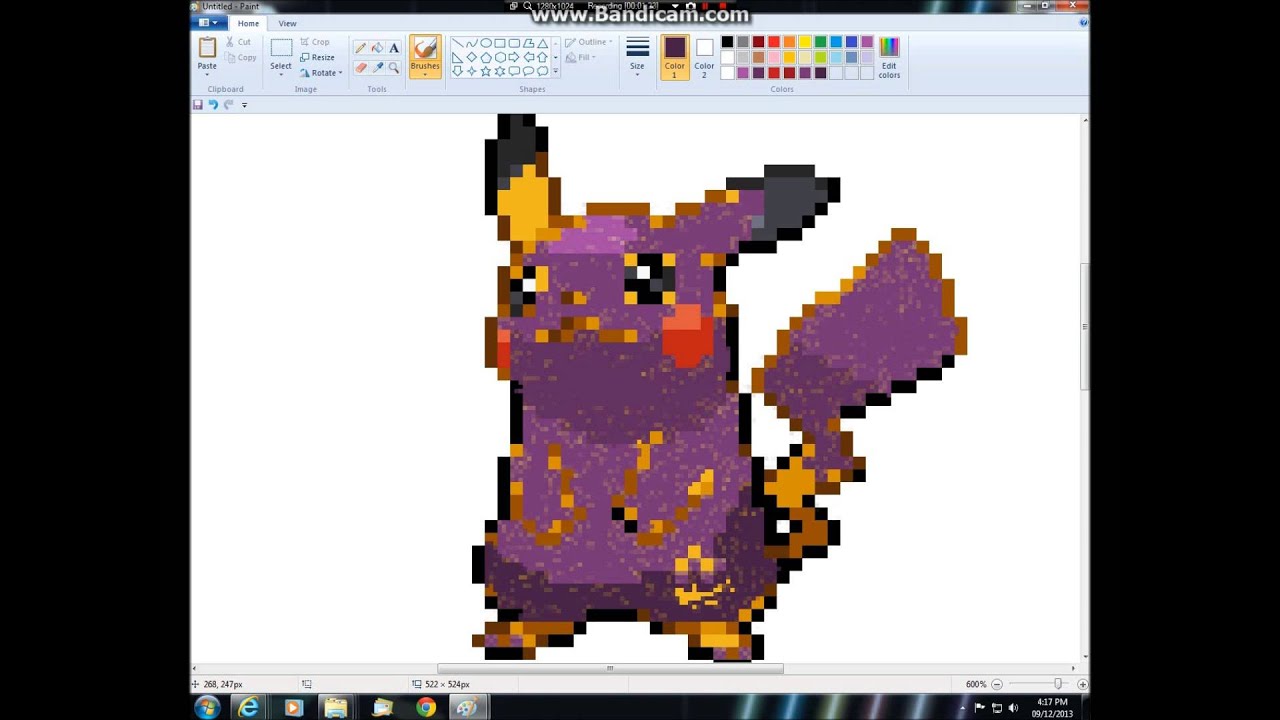Choose the Line shape
Viewport: 1280px width, 720px height.
click(457, 43)
